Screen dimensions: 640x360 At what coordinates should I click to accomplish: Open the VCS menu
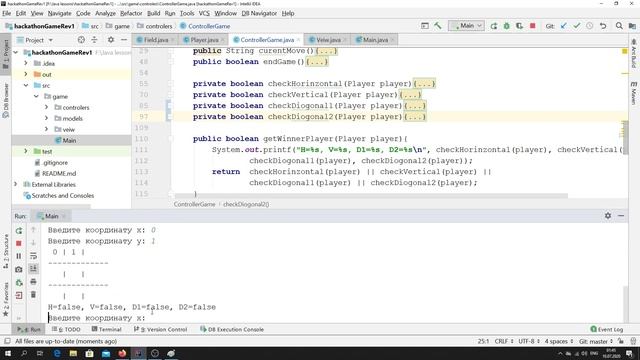pos(204,13)
